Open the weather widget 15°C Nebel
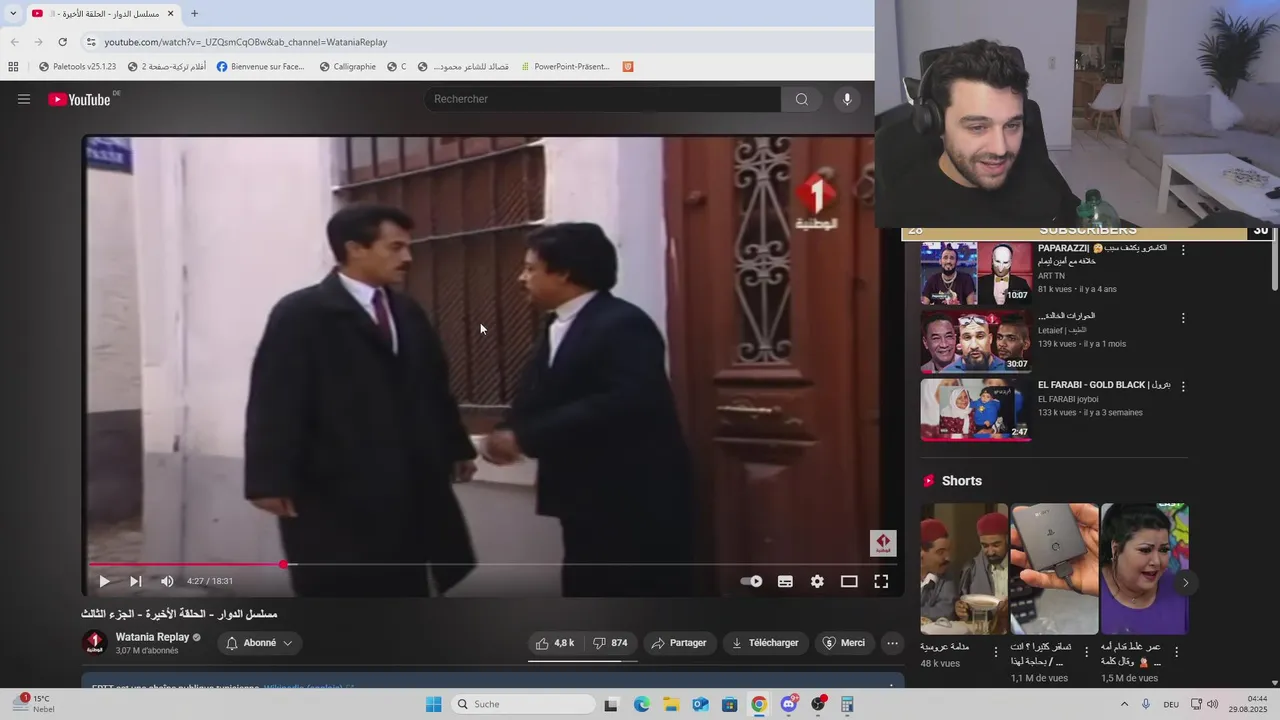Viewport: 1280px width, 720px height. click(36, 704)
